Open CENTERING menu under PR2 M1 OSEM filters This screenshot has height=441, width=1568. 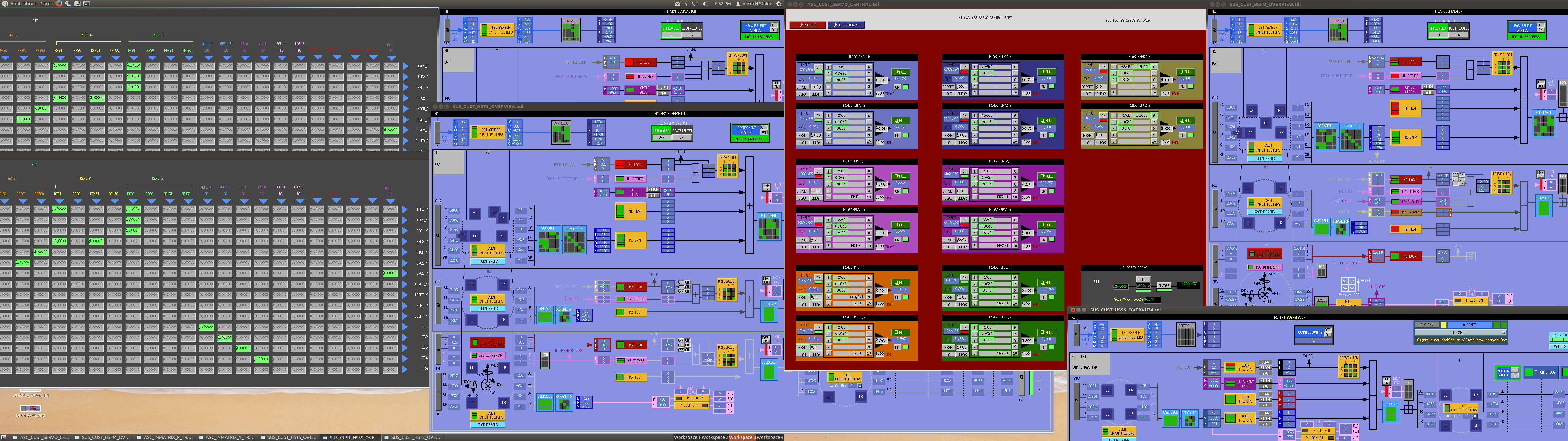click(x=488, y=261)
